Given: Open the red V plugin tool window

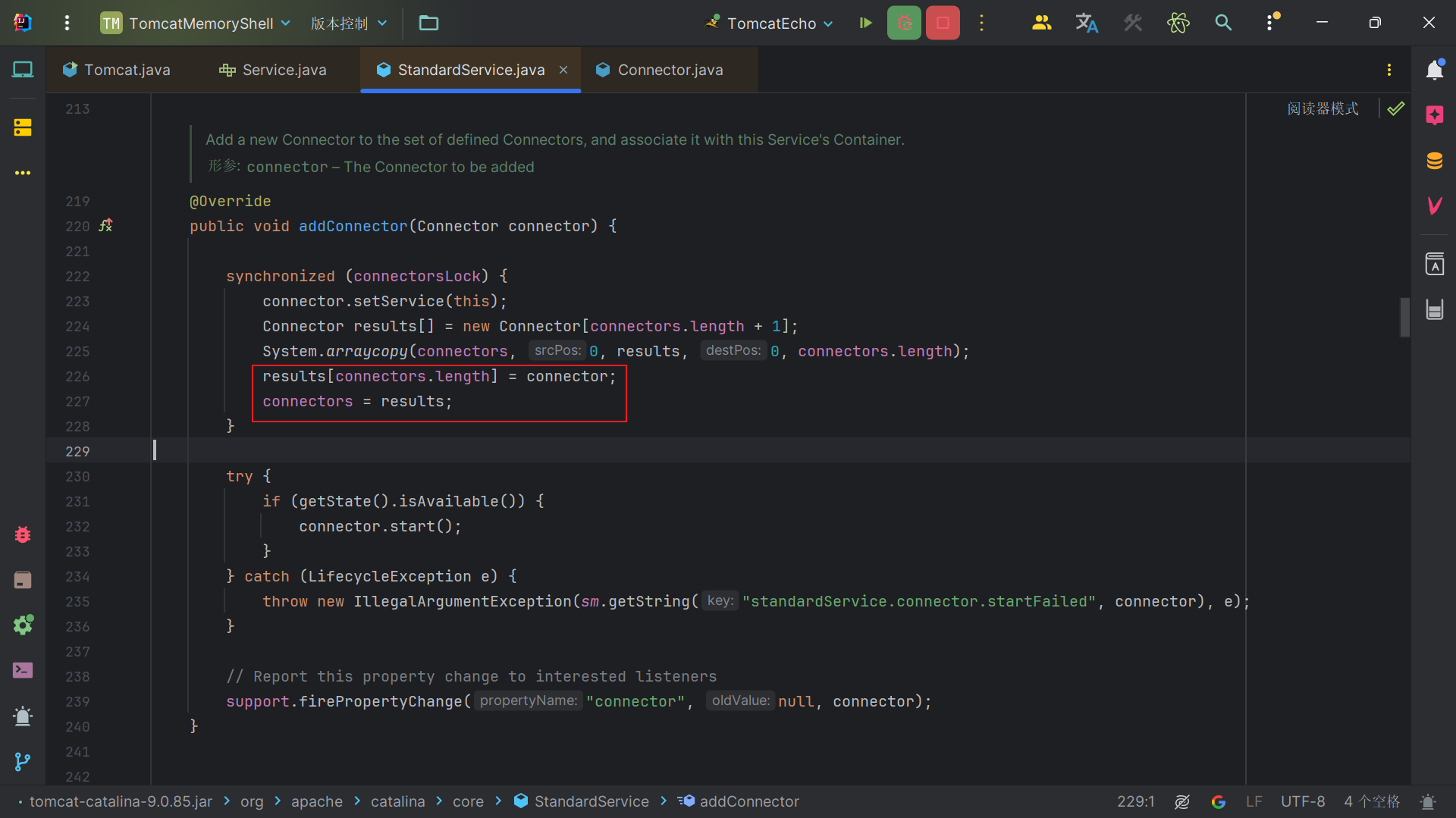Looking at the screenshot, I should point(1434,205).
